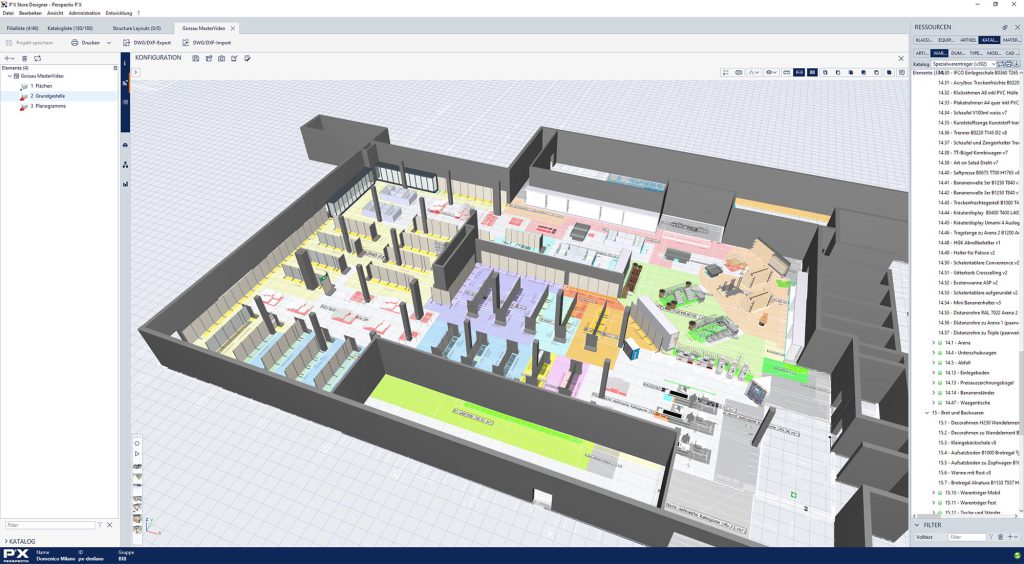Expand the 14.12 Einlegeboden catalog node

934,372
